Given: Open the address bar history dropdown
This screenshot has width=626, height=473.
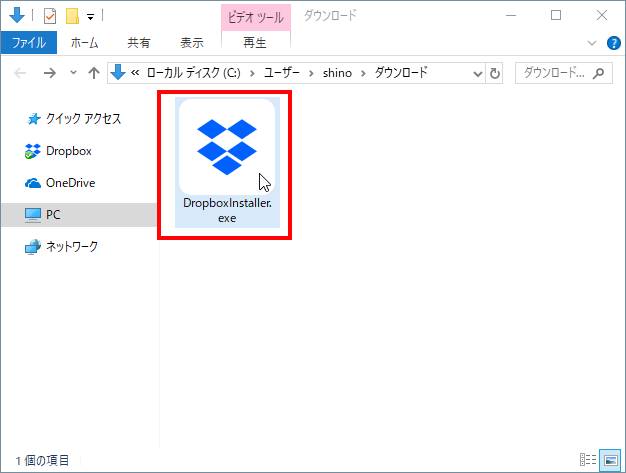Looking at the screenshot, I should [x=477, y=73].
